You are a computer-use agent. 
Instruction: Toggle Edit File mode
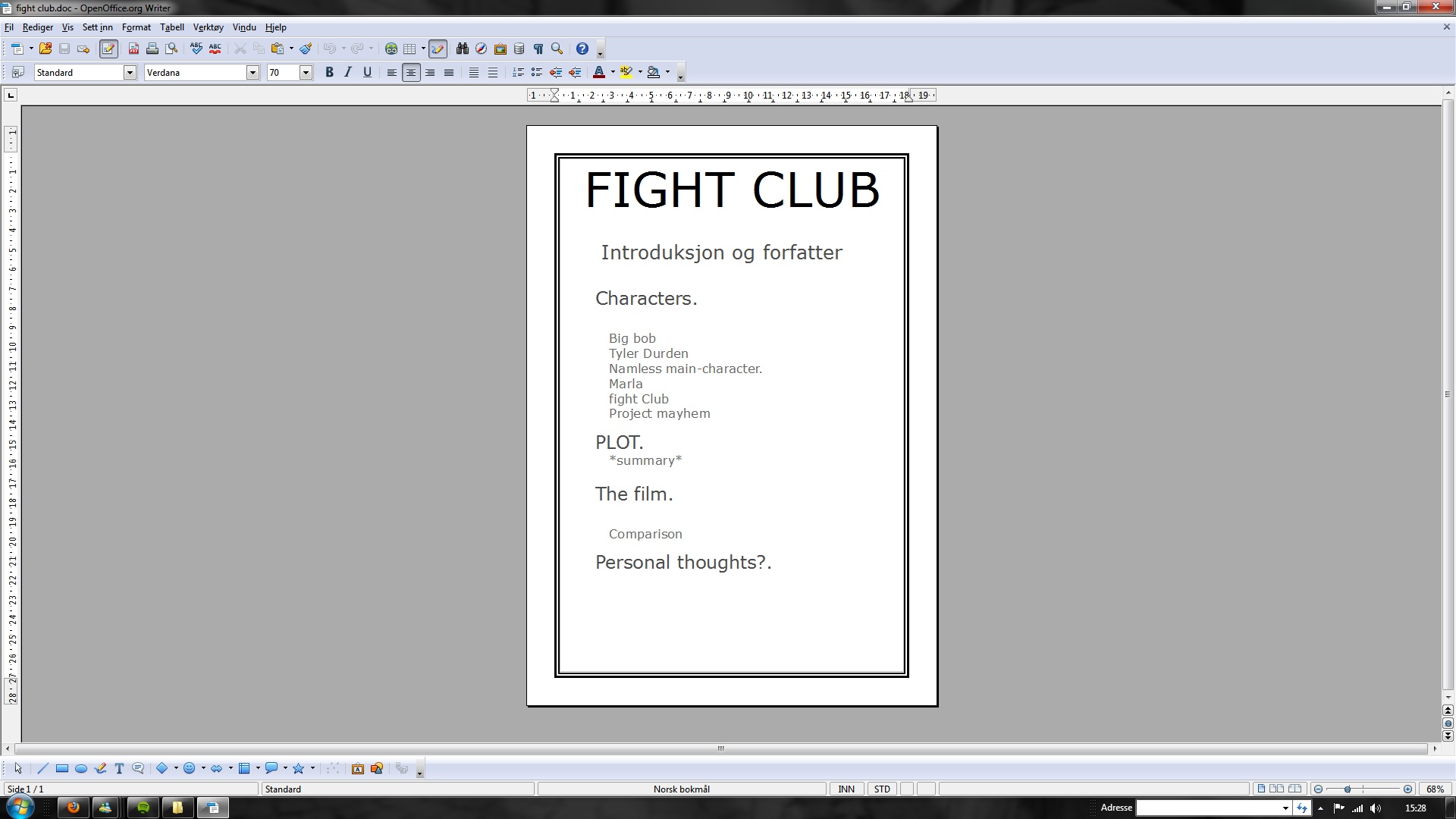[x=108, y=49]
